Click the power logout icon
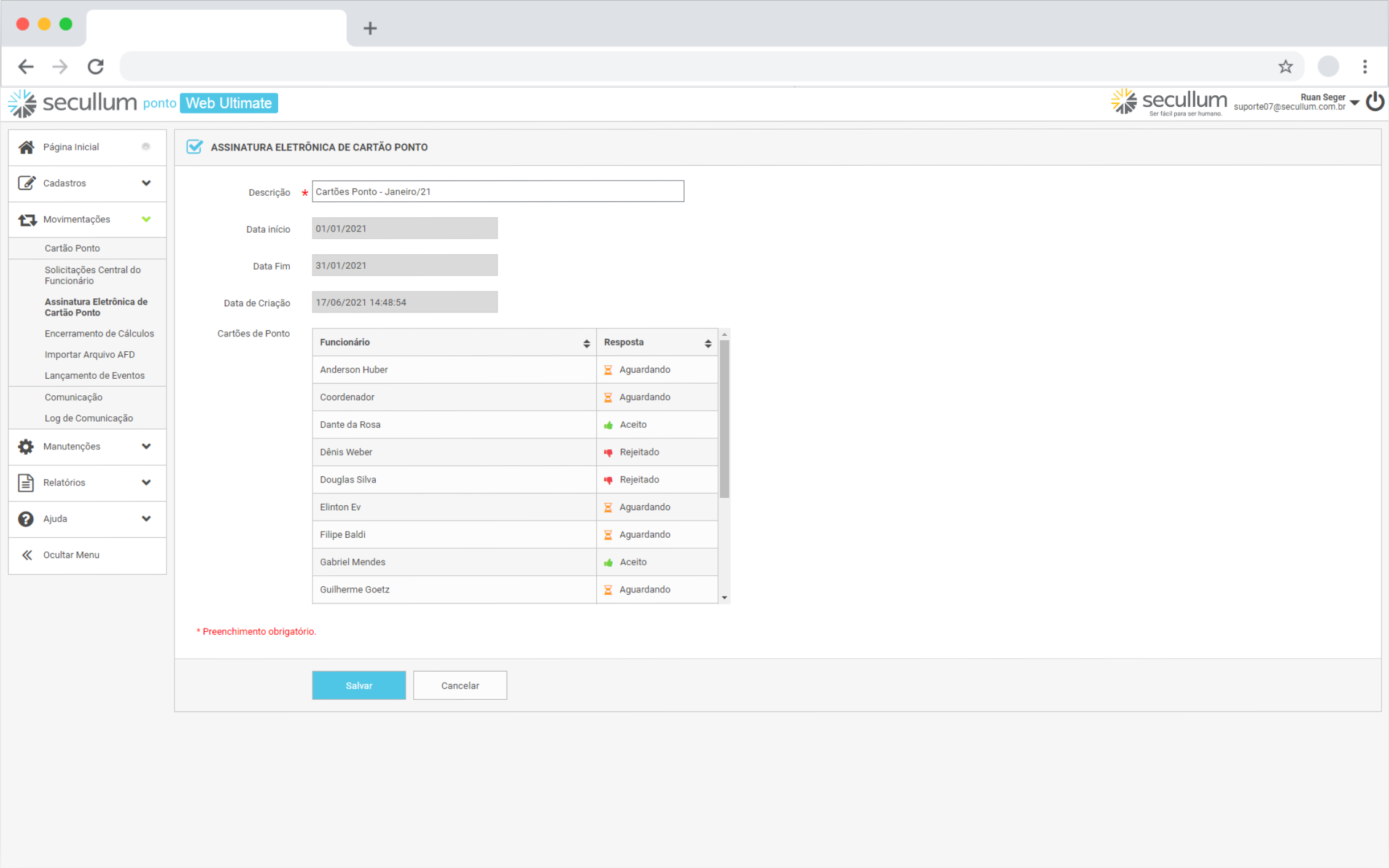The image size is (1389, 868). pyautogui.click(x=1374, y=102)
